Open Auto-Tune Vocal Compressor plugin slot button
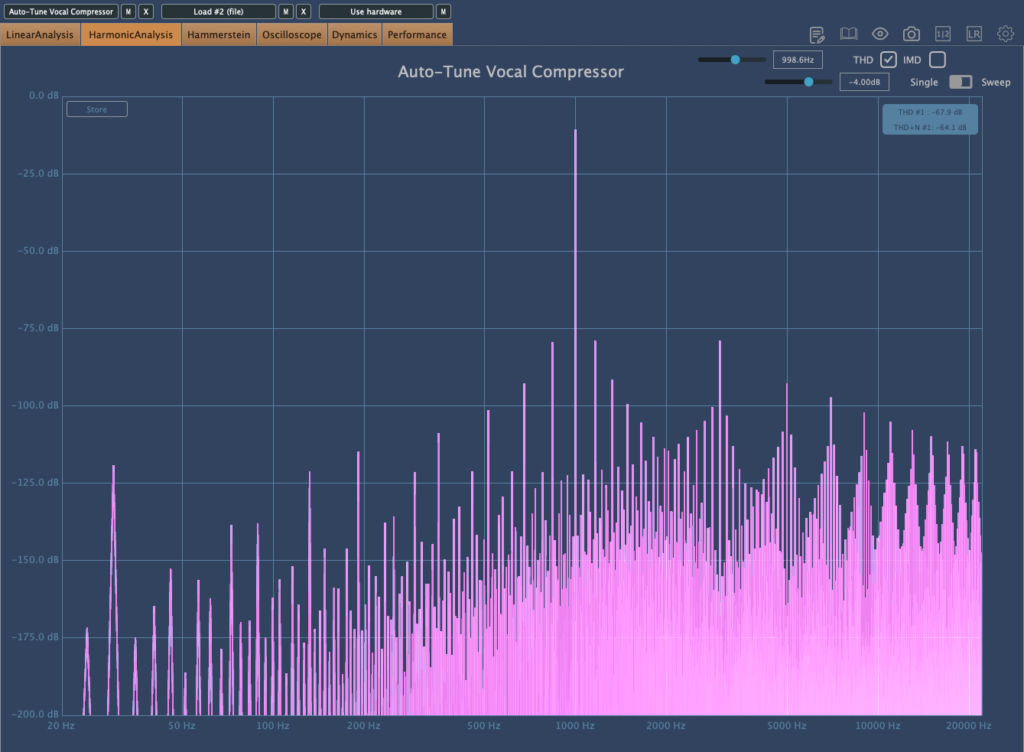Screen dimensions: 1024x752 tap(61, 12)
